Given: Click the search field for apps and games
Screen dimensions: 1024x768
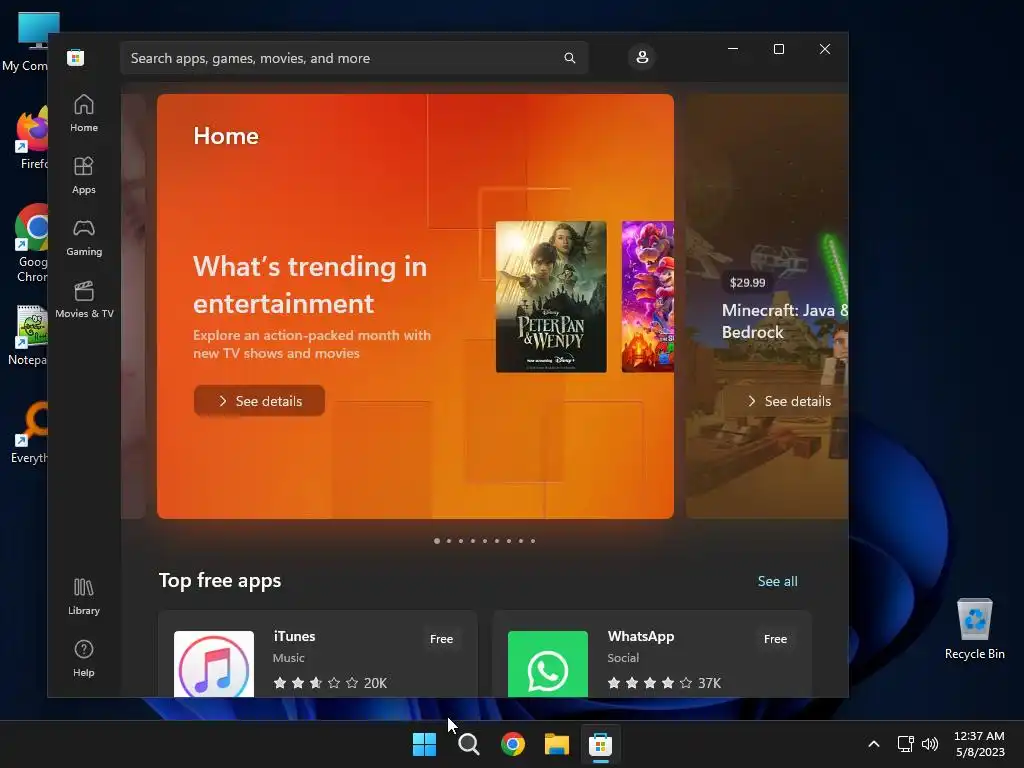Looking at the screenshot, I should pos(354,58).
